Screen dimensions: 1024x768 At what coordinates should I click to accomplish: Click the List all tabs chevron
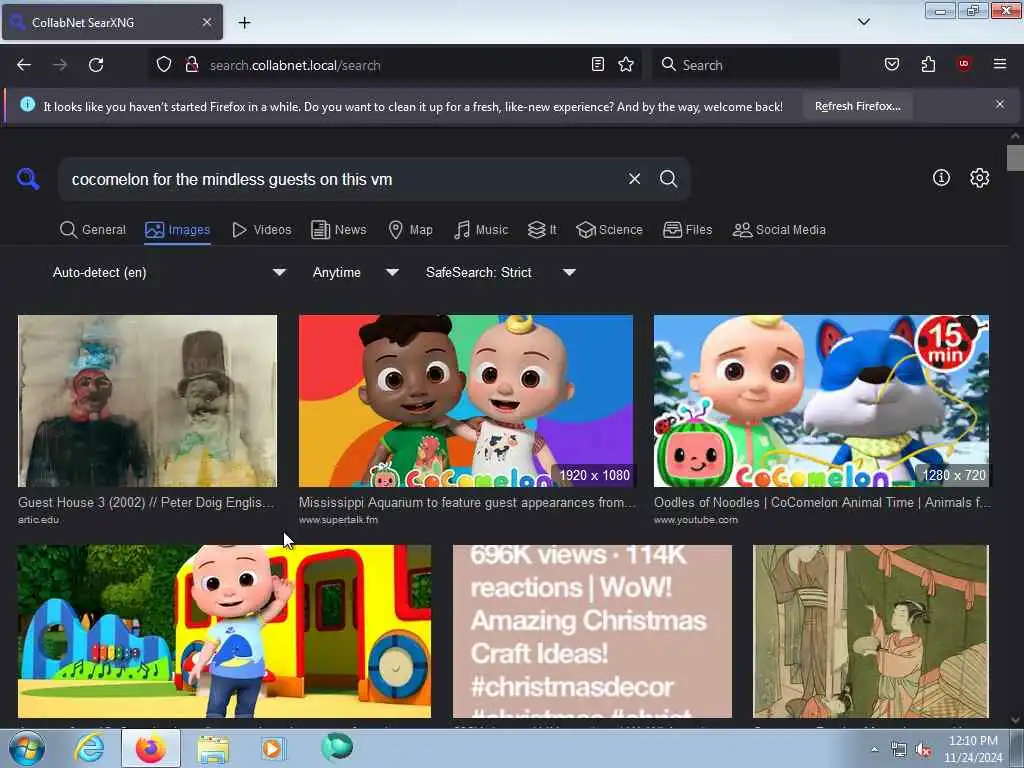point(864,22)
